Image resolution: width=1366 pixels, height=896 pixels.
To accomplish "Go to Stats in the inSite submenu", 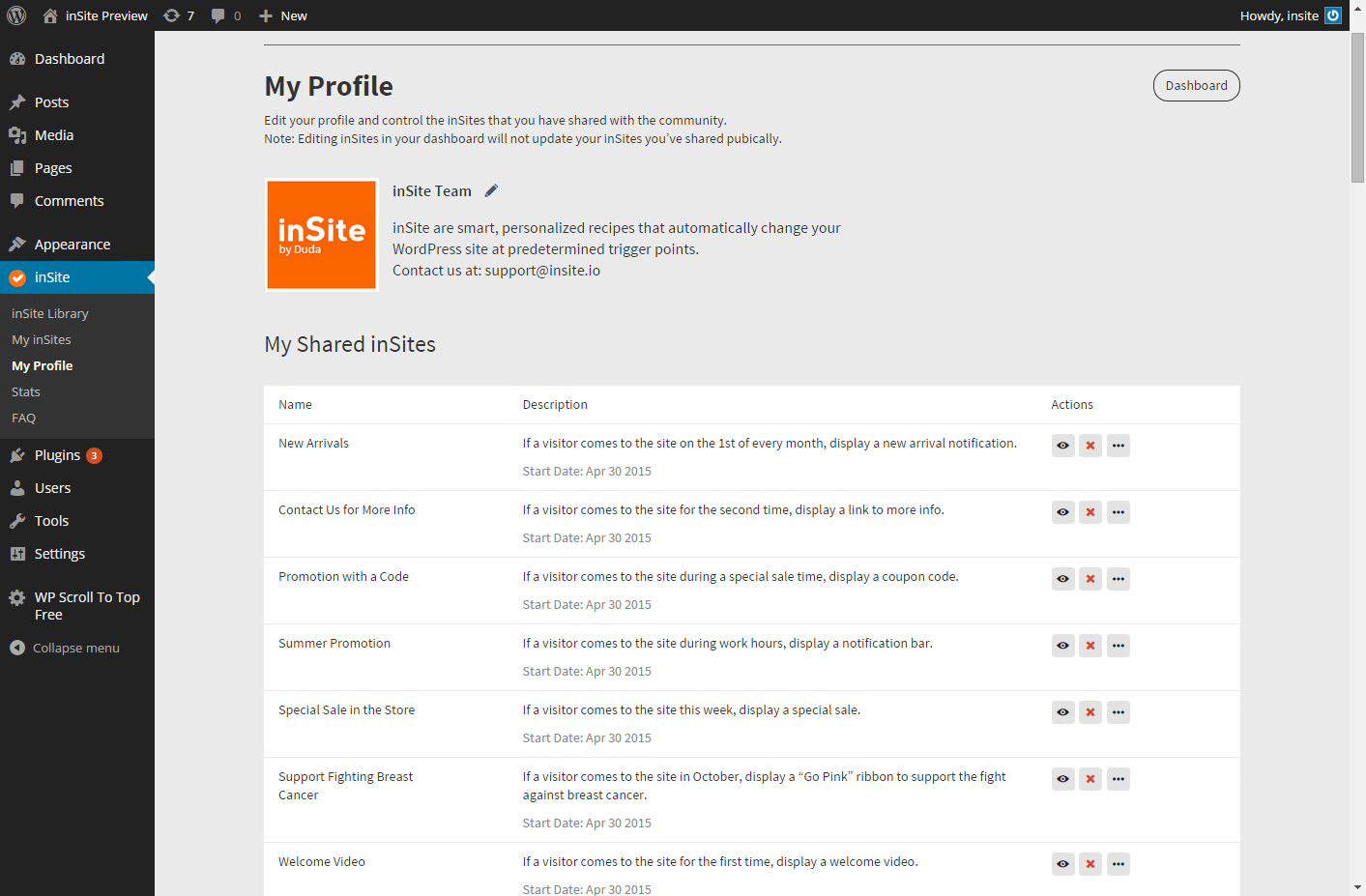I will (26, 392).
